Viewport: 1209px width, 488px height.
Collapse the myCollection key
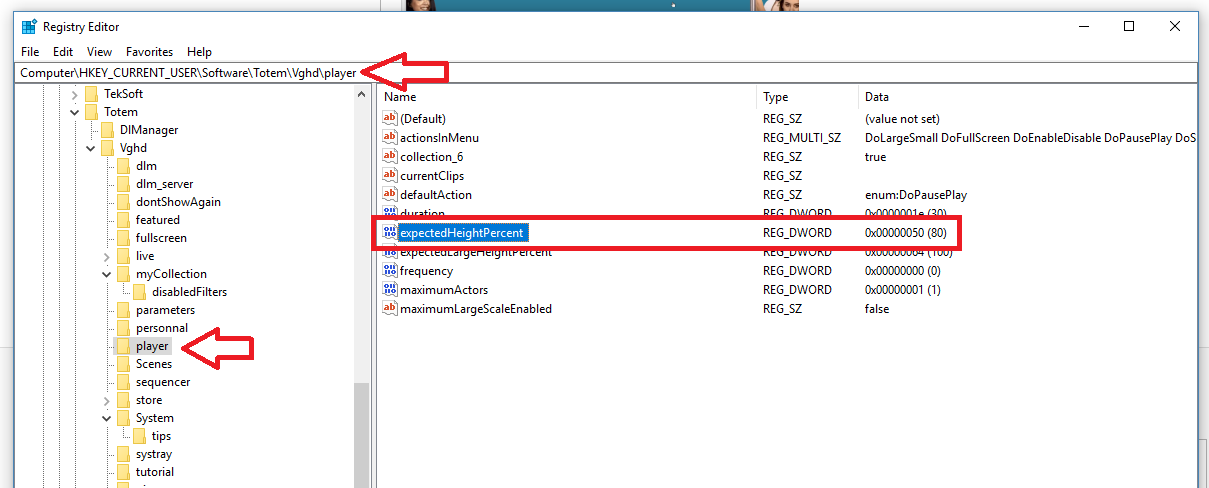[107, 274]
